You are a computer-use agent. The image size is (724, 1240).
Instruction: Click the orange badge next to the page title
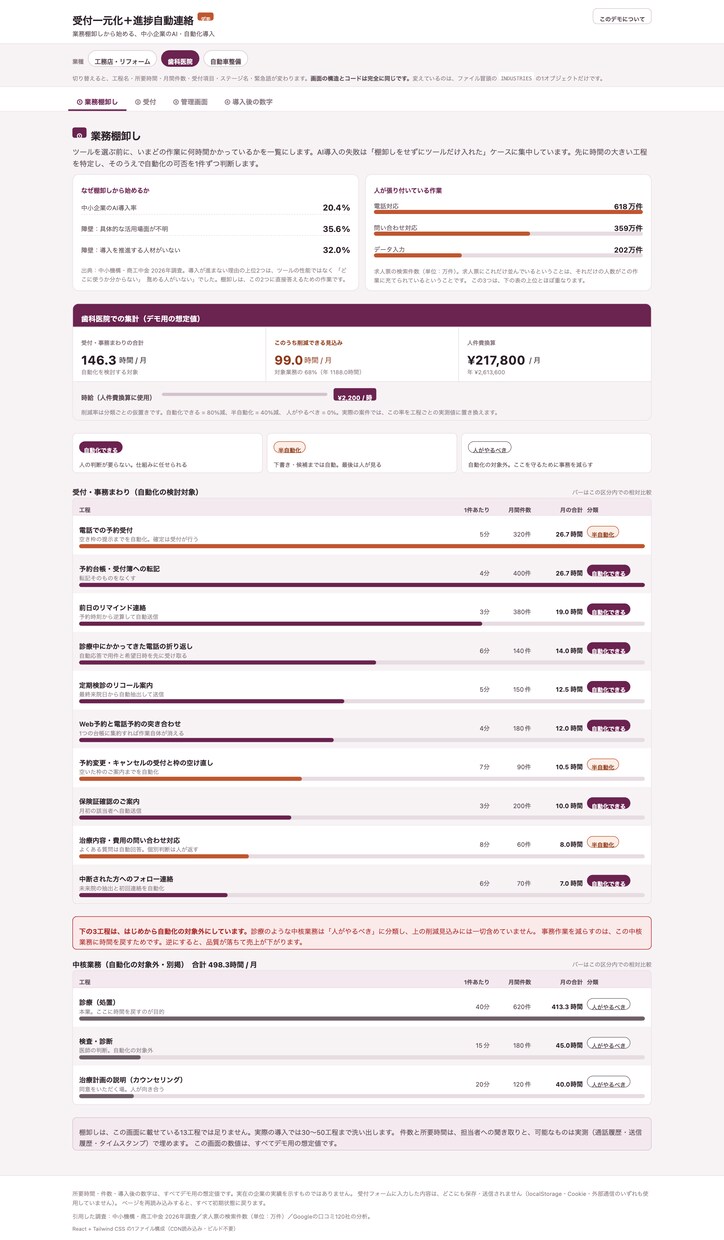tap(205, 18)
